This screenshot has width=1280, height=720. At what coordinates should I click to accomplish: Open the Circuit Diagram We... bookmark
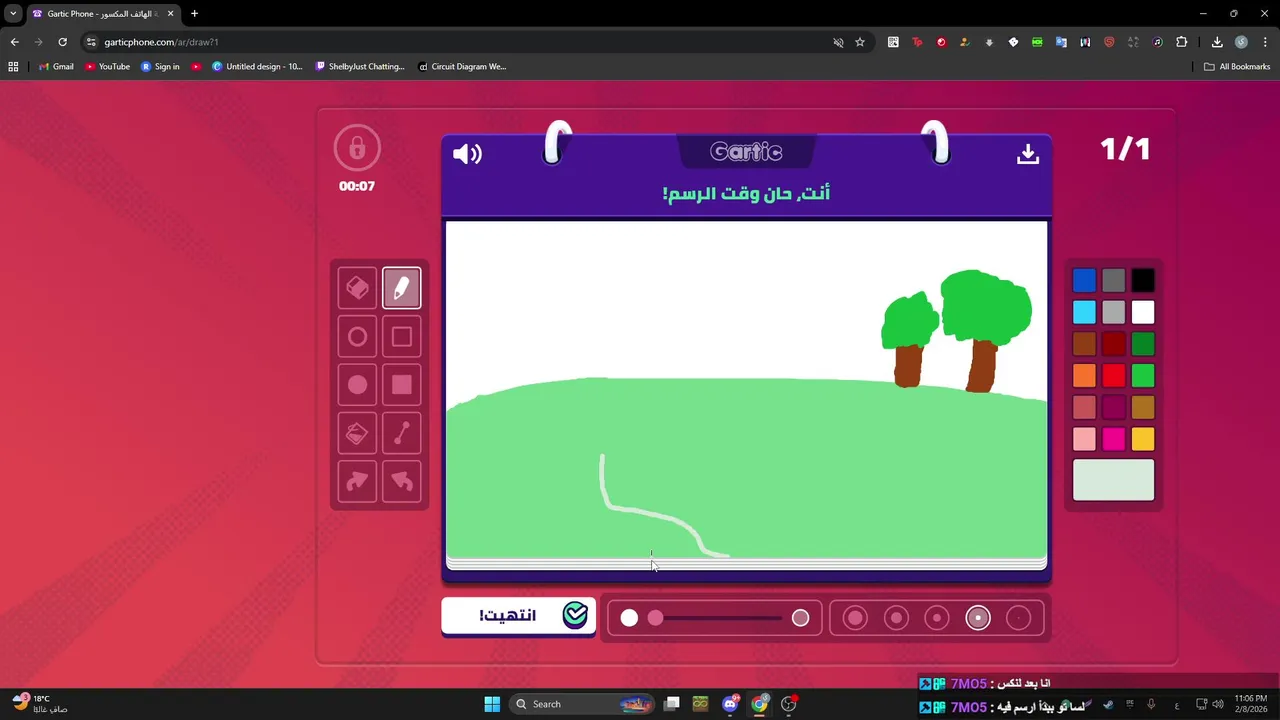coord(462,67)
